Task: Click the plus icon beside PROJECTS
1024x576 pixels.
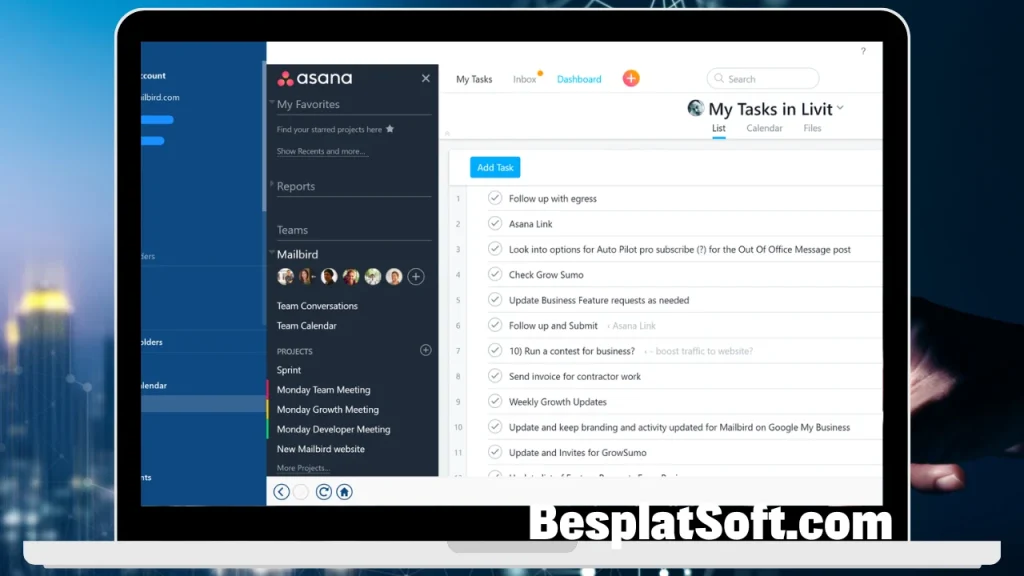Action: [x=425, y=350]
